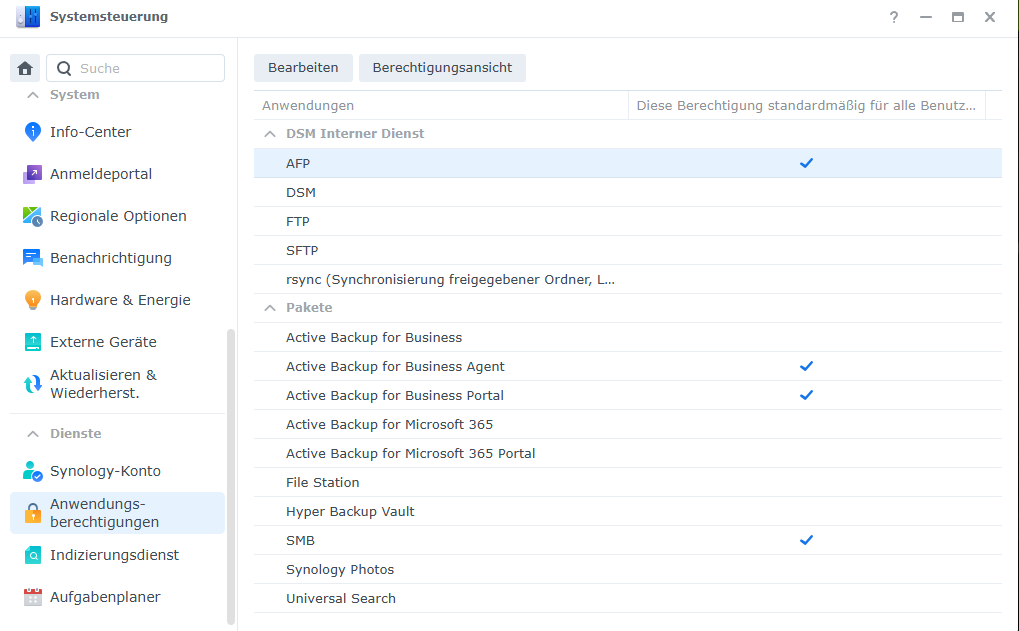1019x631 pixels.
Task: Select the Regionale Optionen map icon
Action: click(x=33, y=216)
